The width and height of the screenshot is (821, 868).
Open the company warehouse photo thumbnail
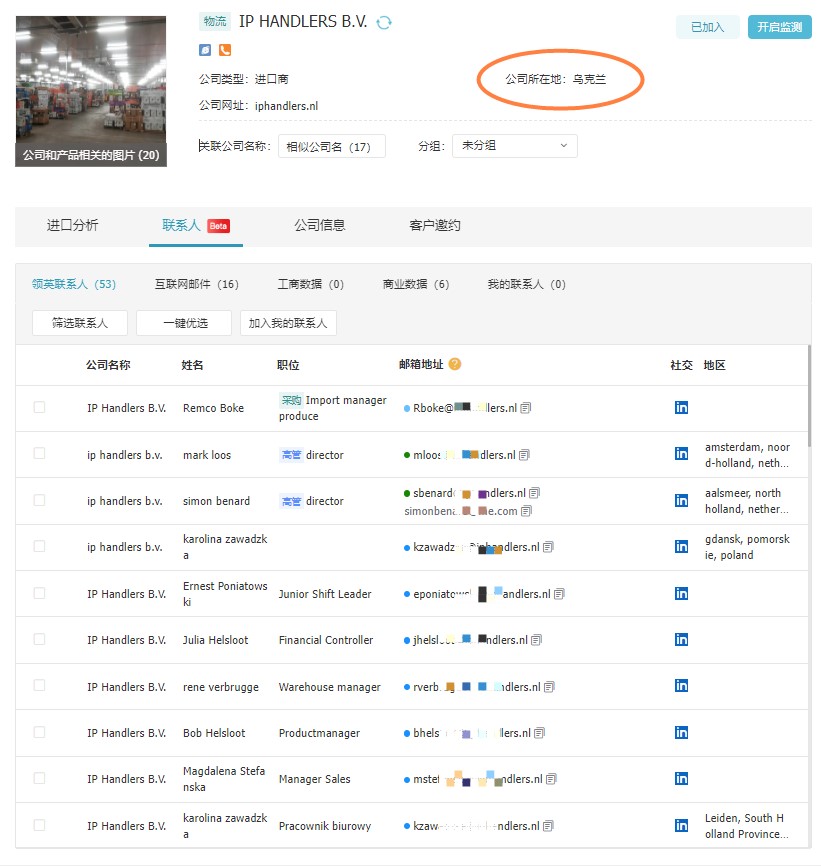(x=91, y=91)
